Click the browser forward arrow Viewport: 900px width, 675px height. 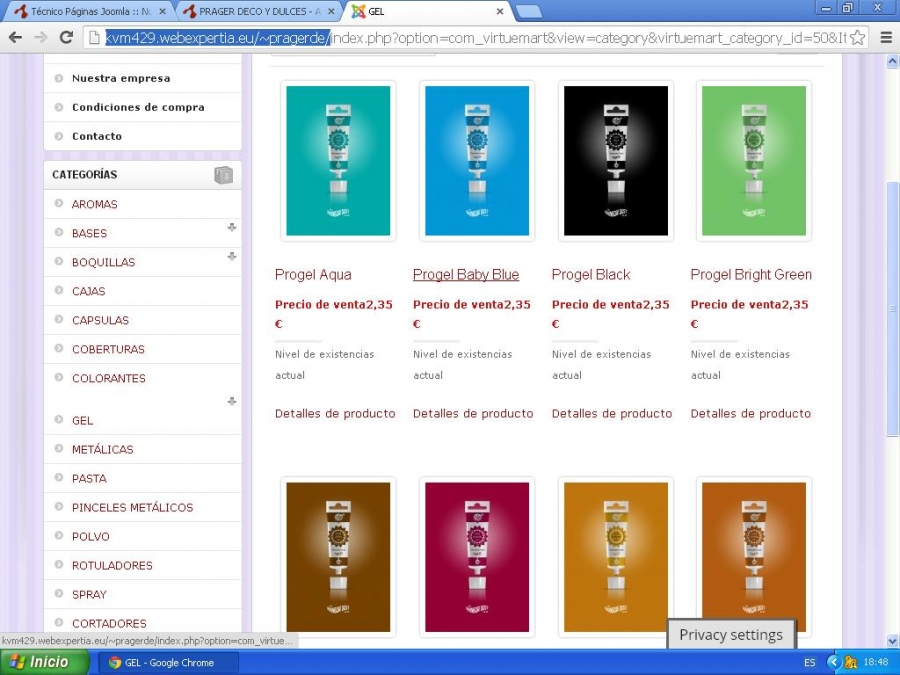[41, 38]
